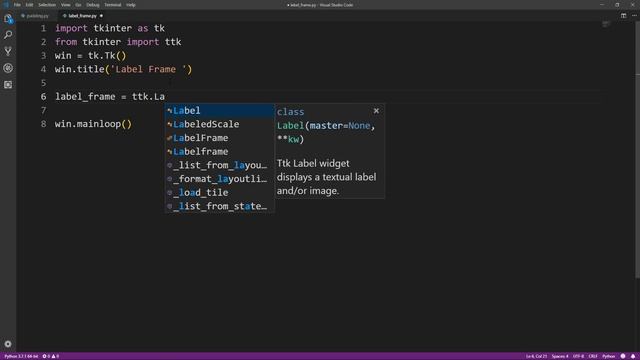Image resolution: width=640 pixels, height=360 pixels.
Task: Choose the LabelFrame suggestion
Action: (220, 138)
